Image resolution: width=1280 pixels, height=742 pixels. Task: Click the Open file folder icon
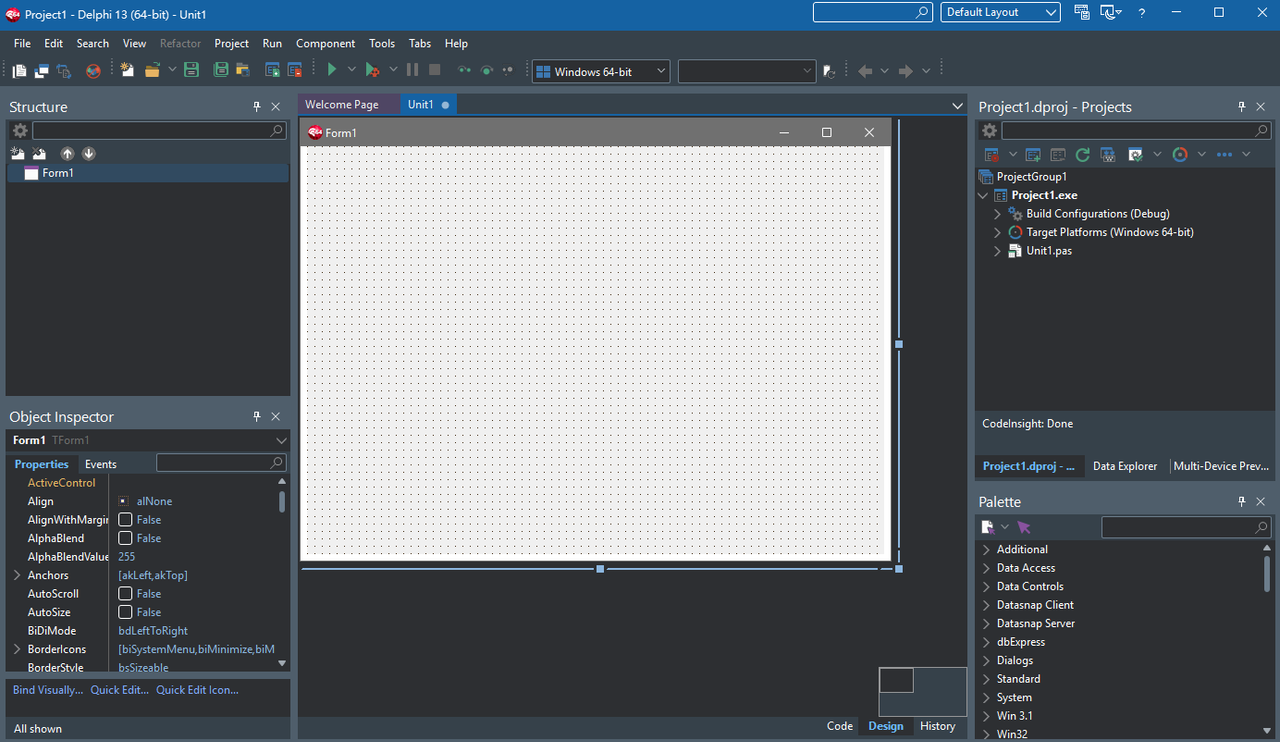[153, 70]
